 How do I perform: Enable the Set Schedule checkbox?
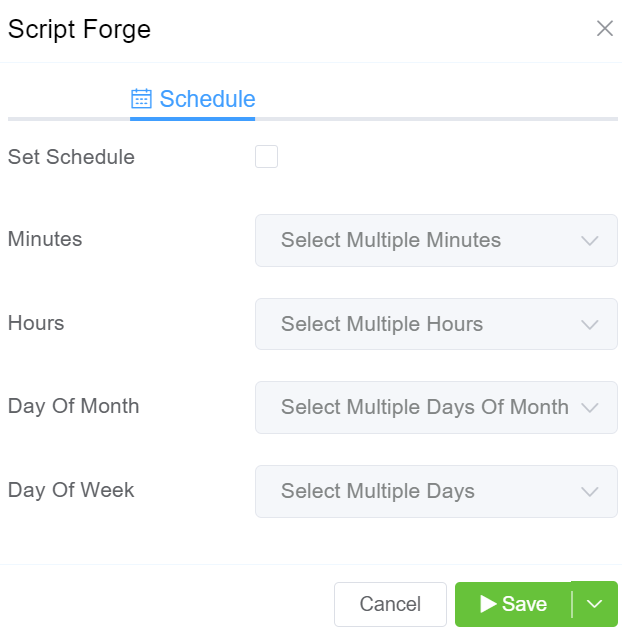click(266, 157)
